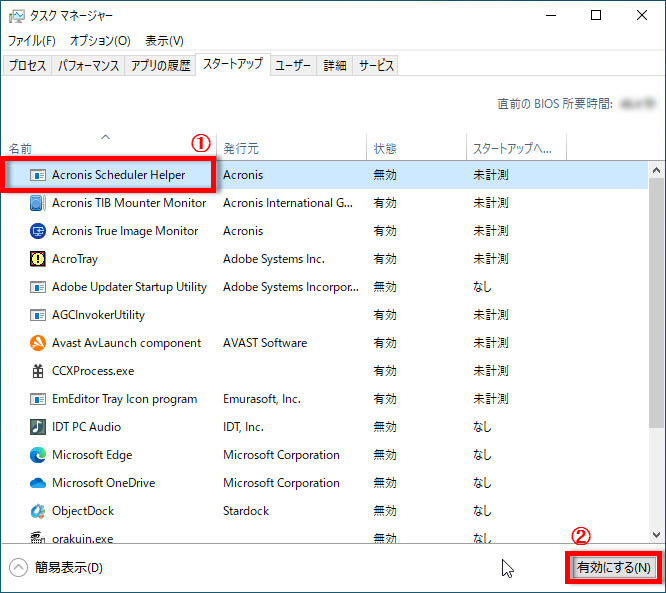Switch to the パフォーマンス tab

(x=88, y=66)
